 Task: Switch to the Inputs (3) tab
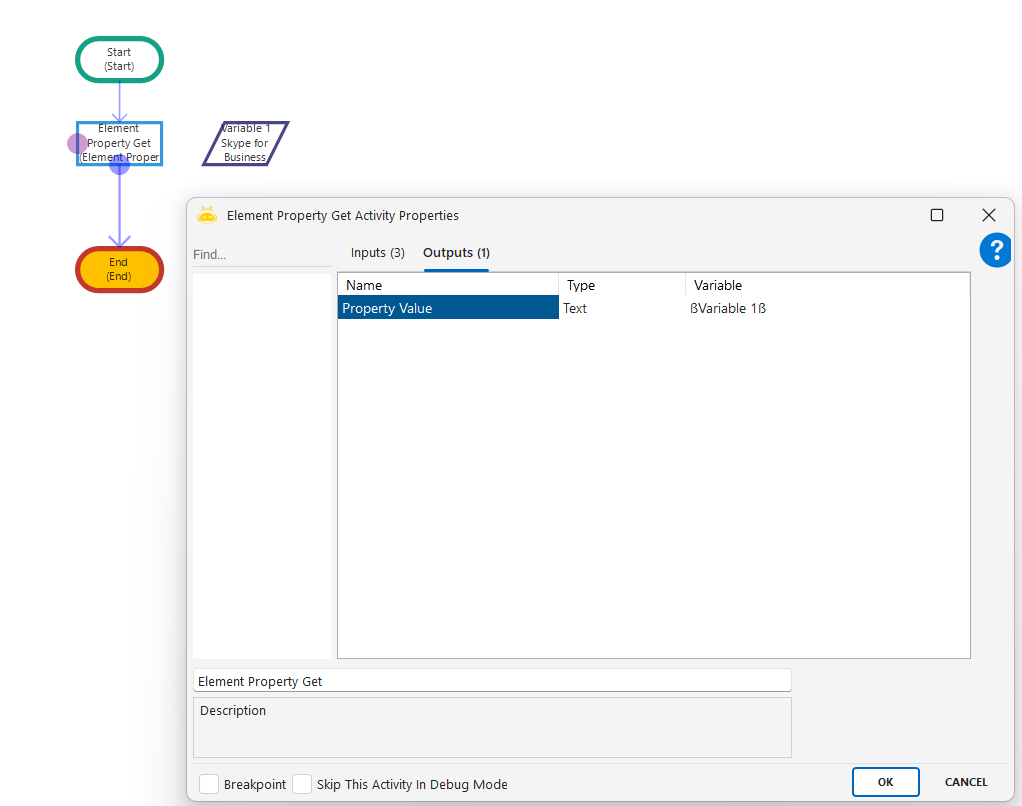[x=377, y=253]
